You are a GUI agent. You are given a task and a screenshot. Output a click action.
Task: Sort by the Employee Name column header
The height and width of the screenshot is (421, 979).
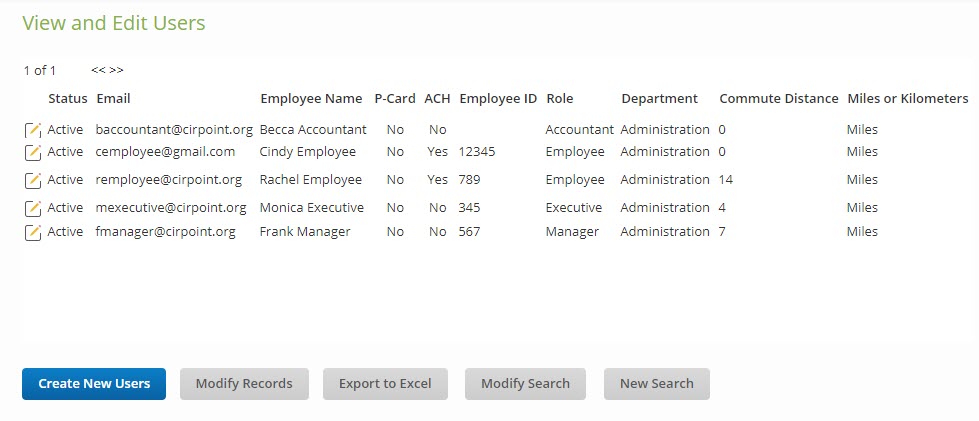pos(311,99)
